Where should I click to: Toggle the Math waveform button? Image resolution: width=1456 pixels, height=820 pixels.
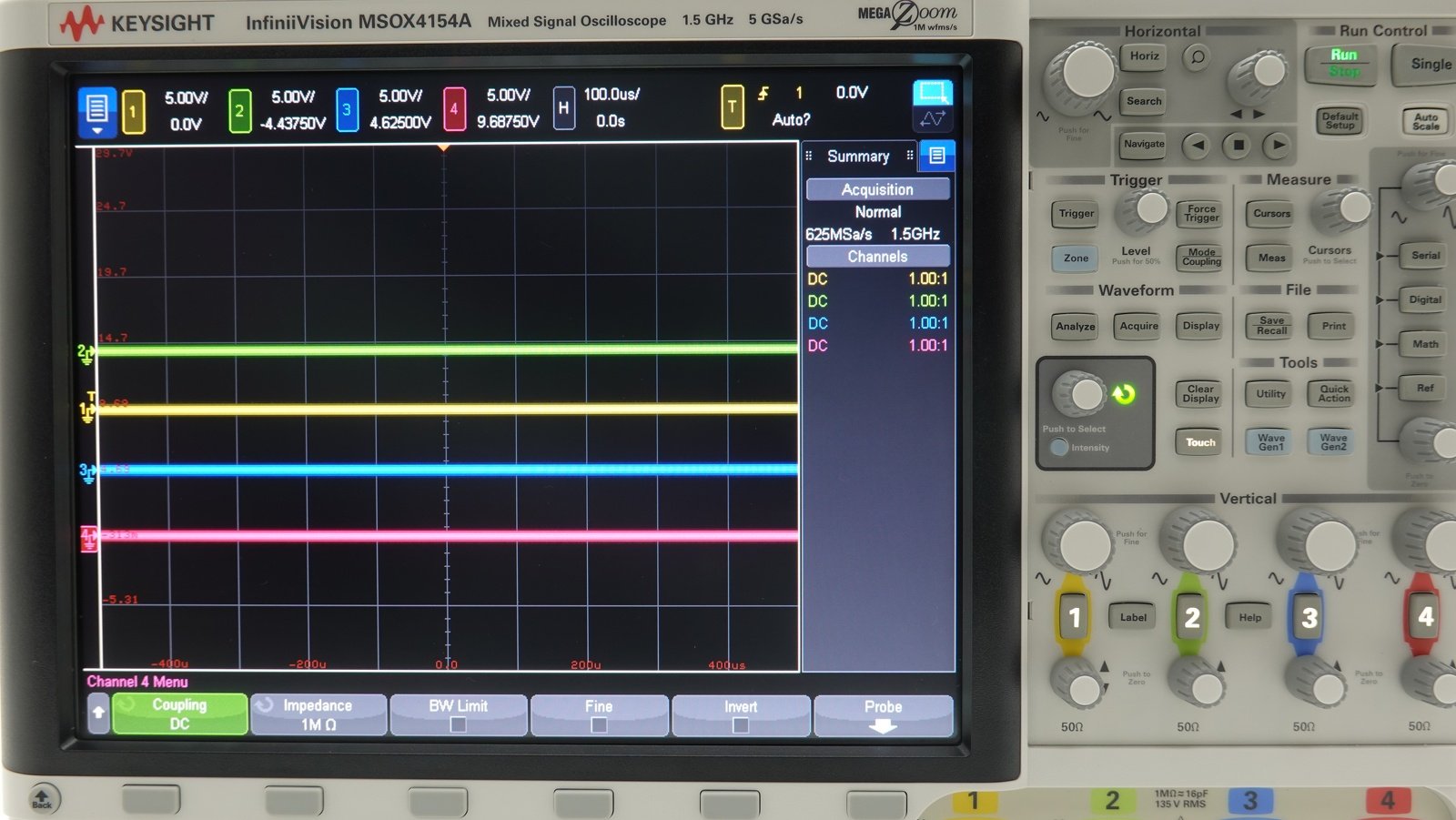tap(1425, 344)
